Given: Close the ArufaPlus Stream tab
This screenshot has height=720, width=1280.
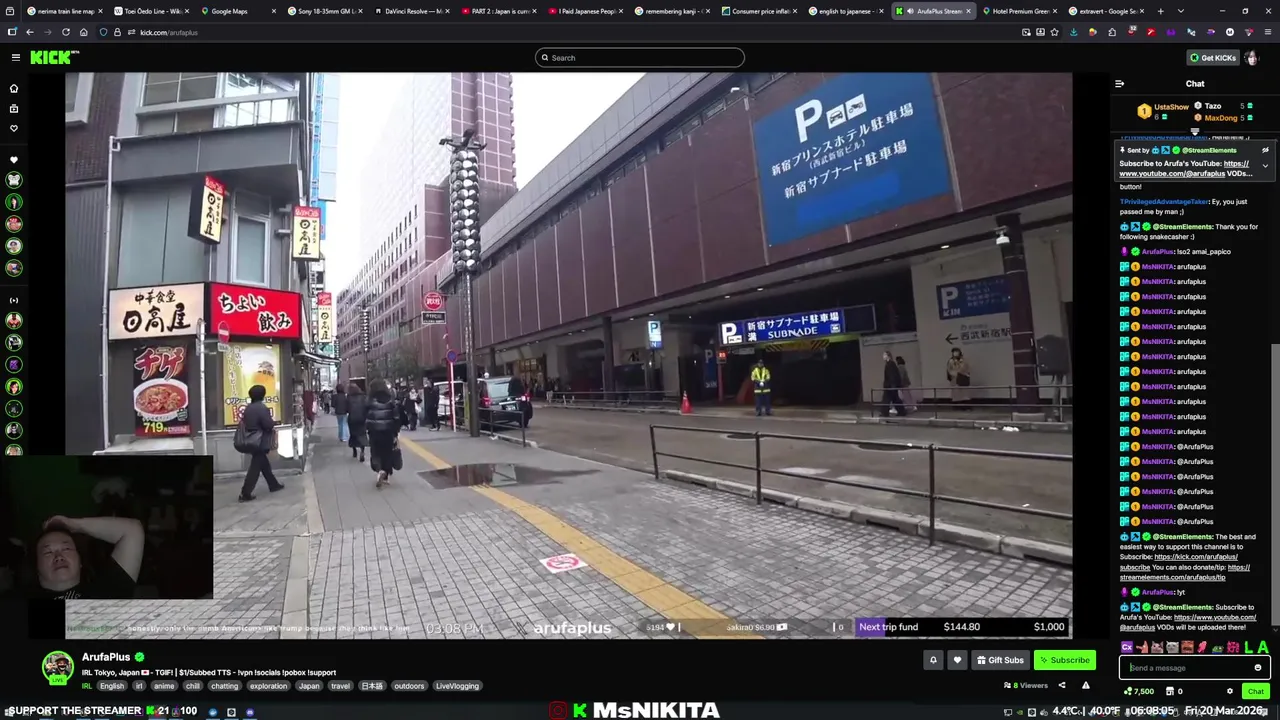Looking at the screenshot, I should click(970, 11).
